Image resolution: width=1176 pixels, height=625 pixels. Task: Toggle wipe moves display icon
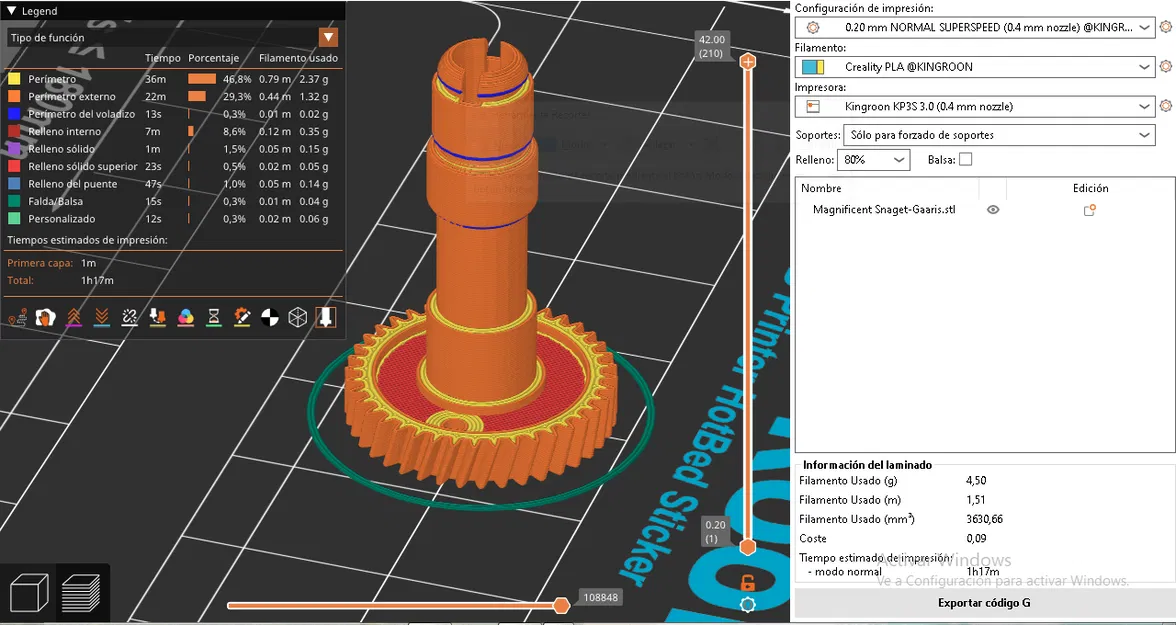pyautogui.click(x=45, y=318)
